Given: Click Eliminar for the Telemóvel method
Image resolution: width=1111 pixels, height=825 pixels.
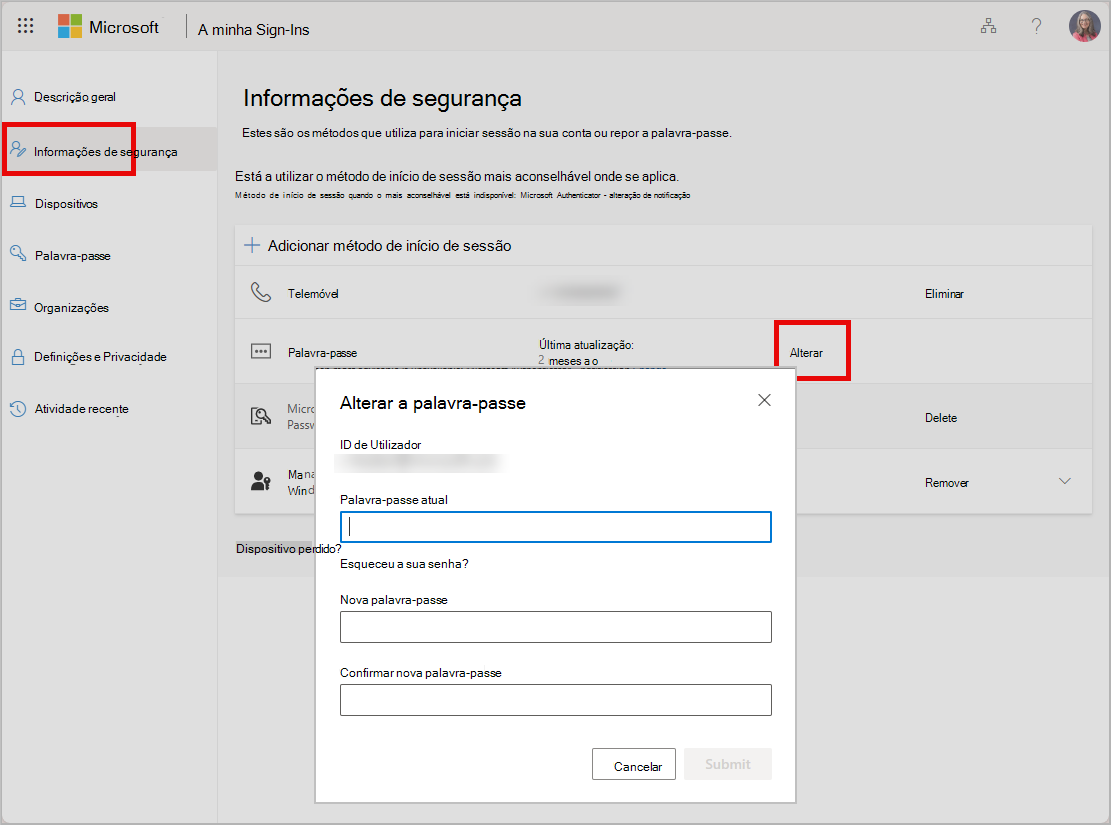Looking at the screenshot, I should (x=944, y=293).
